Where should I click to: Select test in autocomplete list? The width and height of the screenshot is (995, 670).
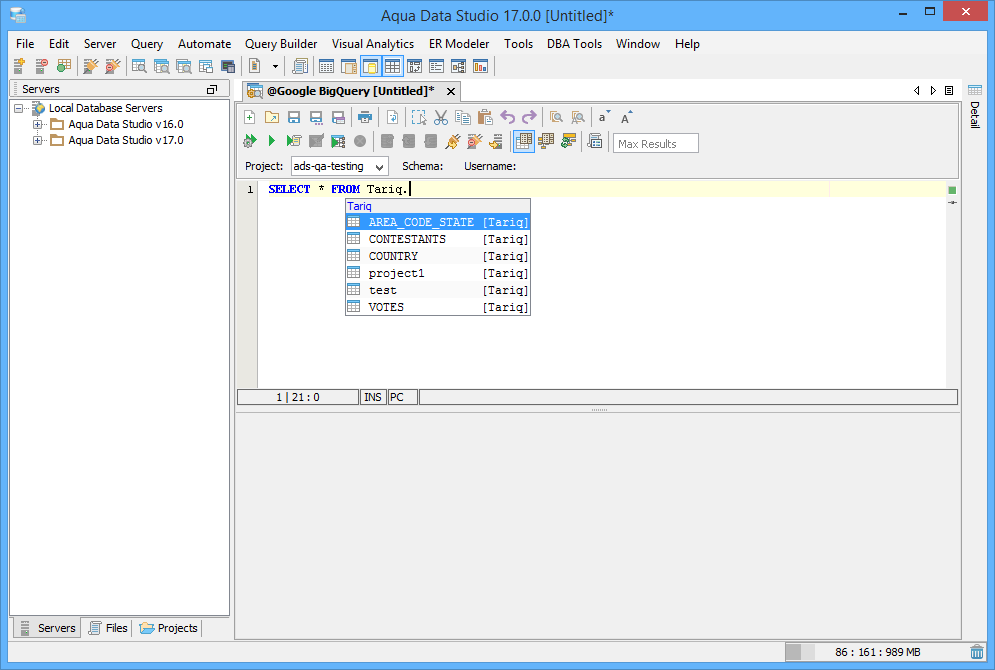438,290
